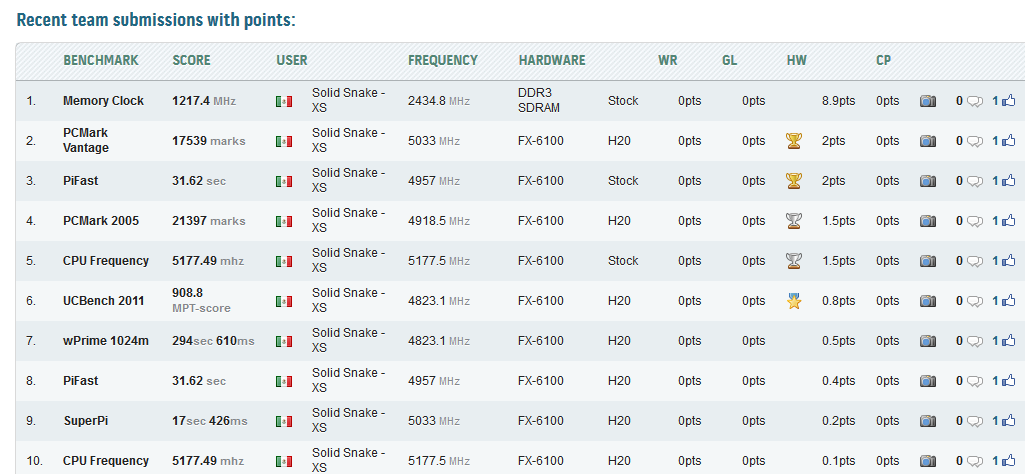Click gold trophy icon in PCMark Vantage row
1025x474 pixels.
794,141
